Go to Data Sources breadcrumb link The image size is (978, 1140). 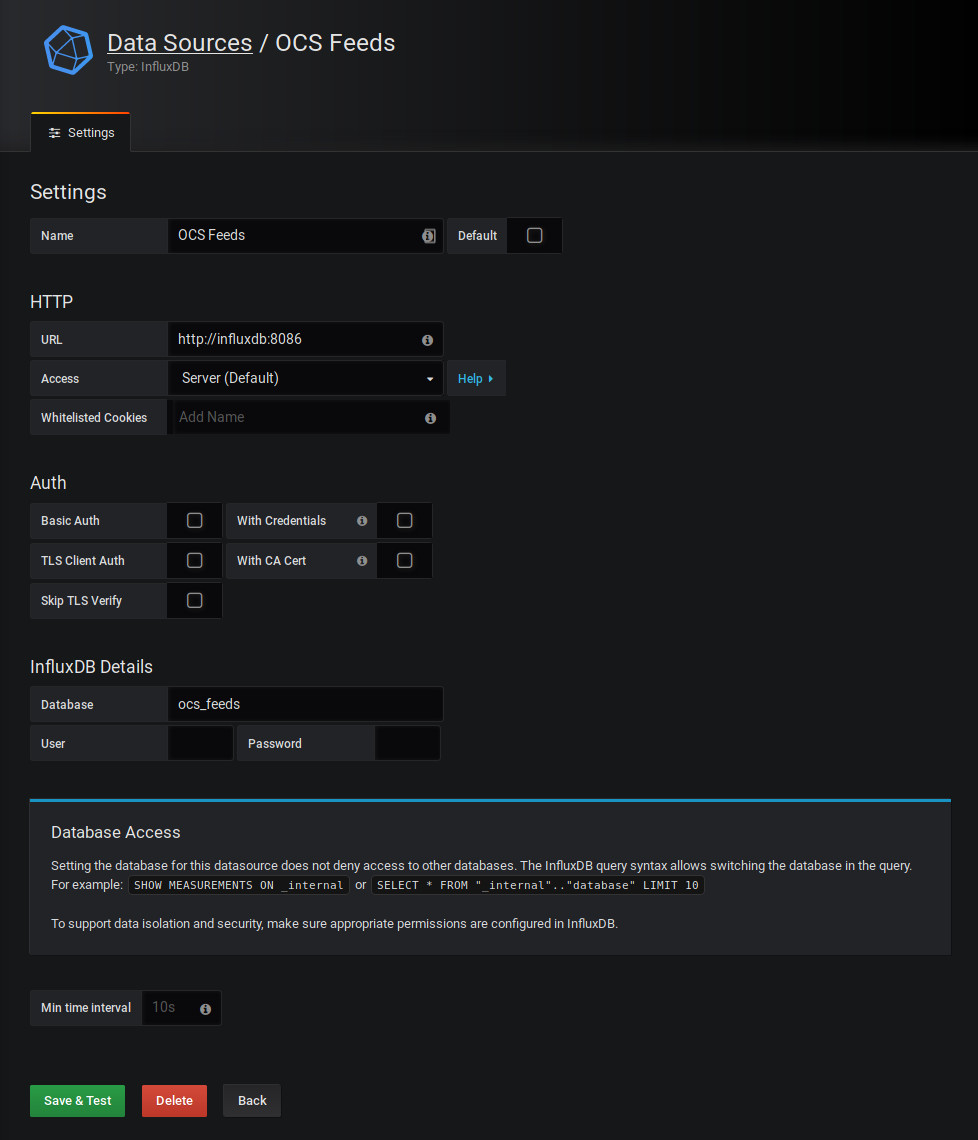pyautogui.click(x=180, y=43)
